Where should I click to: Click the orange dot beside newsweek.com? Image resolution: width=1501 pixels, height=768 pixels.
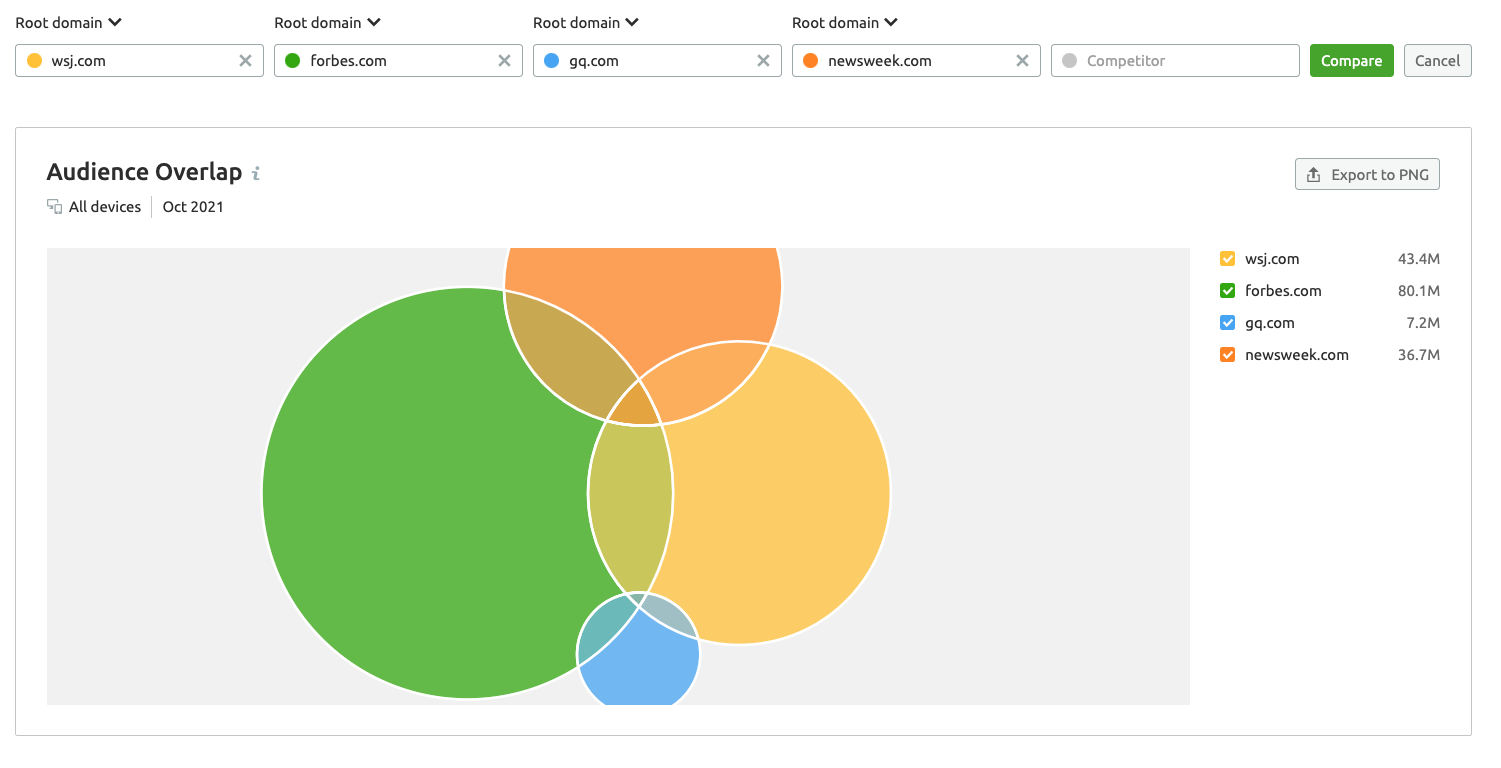[811, 61]
